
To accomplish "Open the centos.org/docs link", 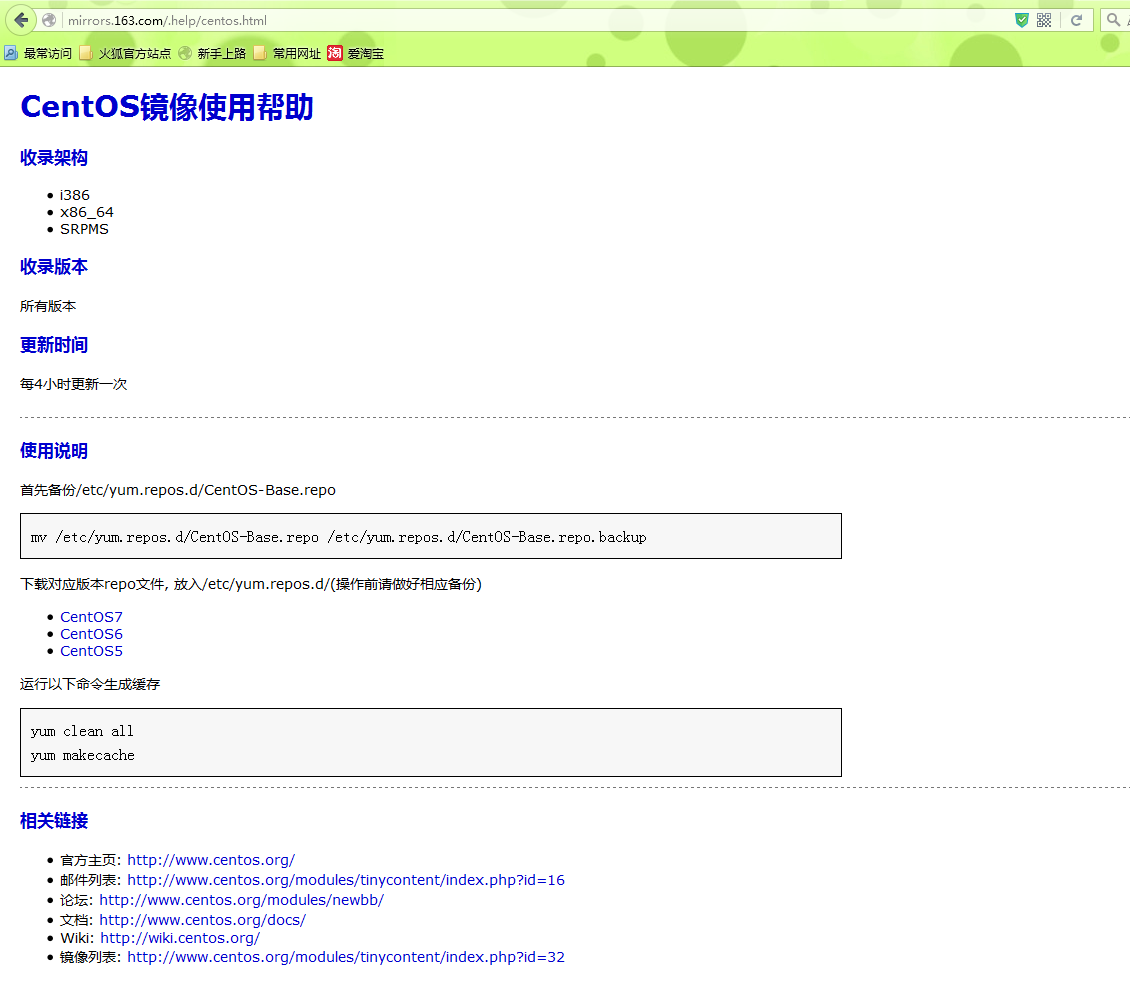I will [203, 920].
